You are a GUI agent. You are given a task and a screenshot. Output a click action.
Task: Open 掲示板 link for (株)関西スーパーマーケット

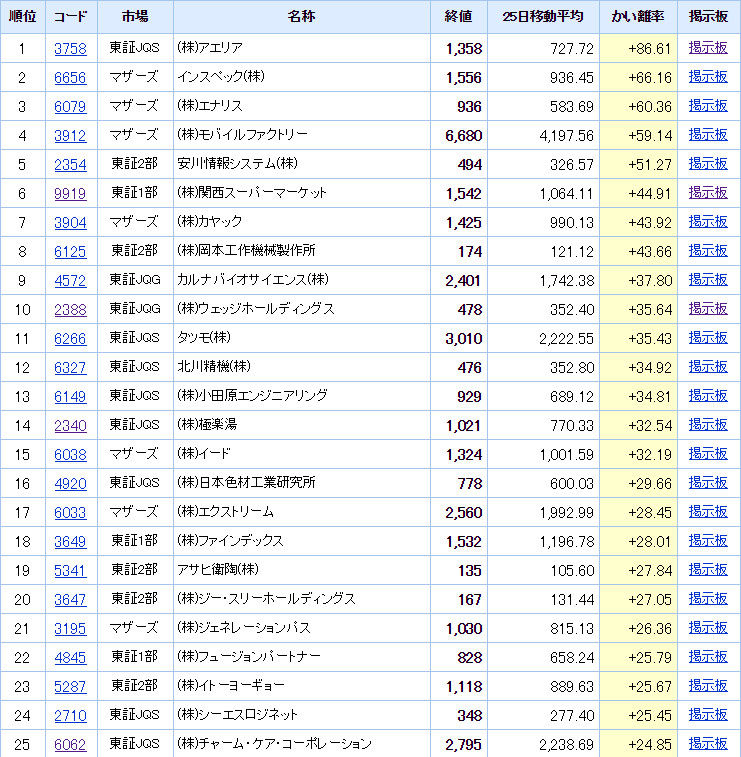pyautogui.click(x=708, y=193)
